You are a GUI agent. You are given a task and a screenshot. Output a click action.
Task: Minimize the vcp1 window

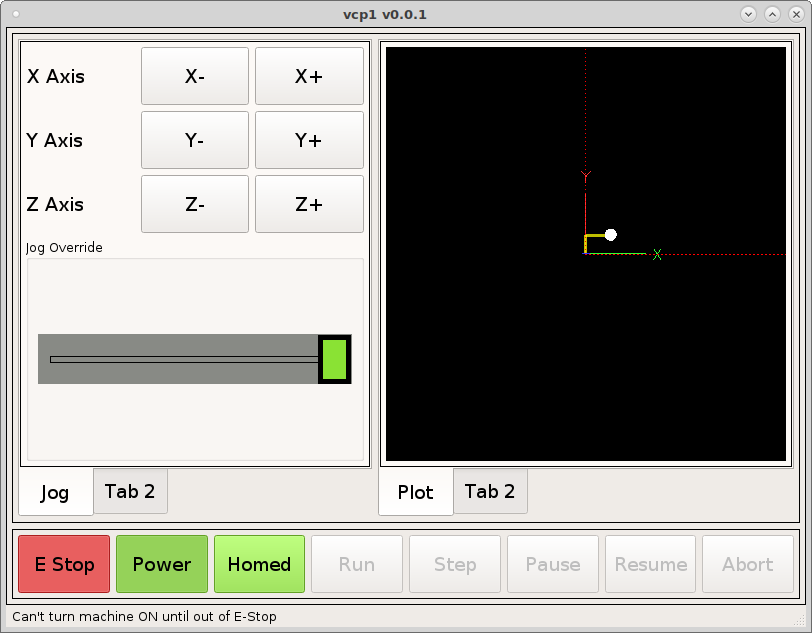(x=748, y=14)
